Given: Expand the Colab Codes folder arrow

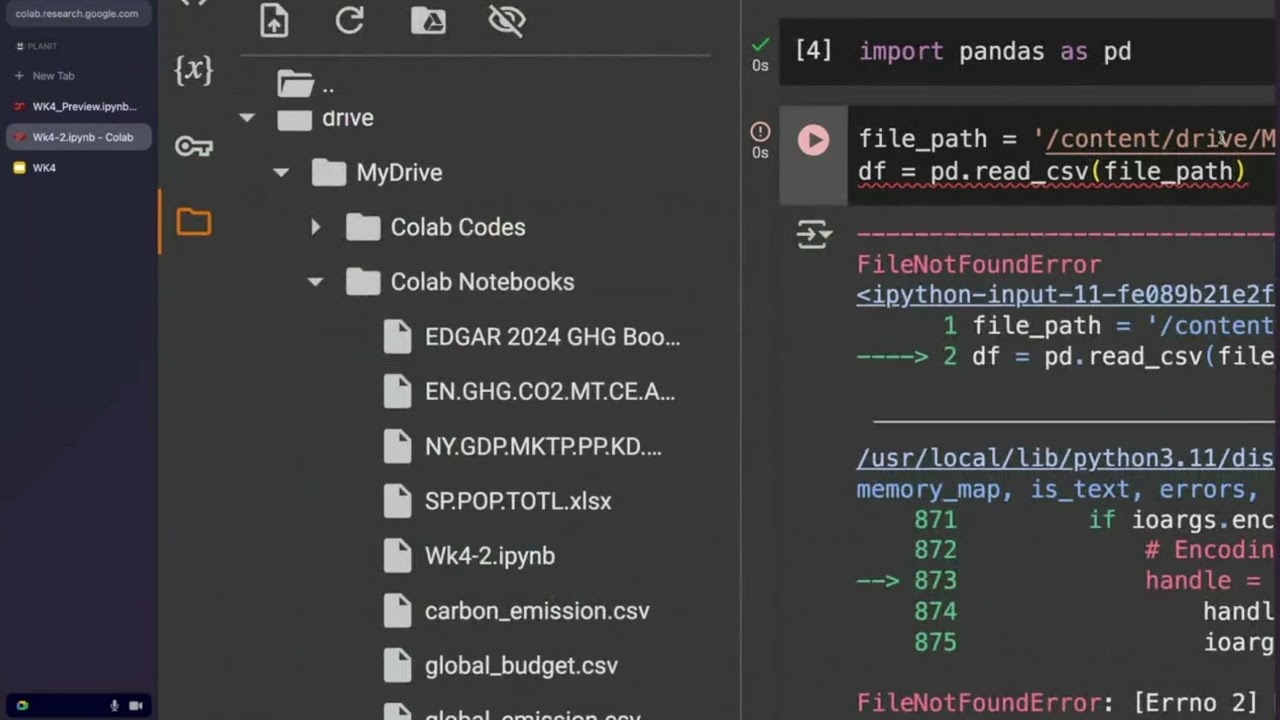Looking at the screenshot, I should coord(315,227).
